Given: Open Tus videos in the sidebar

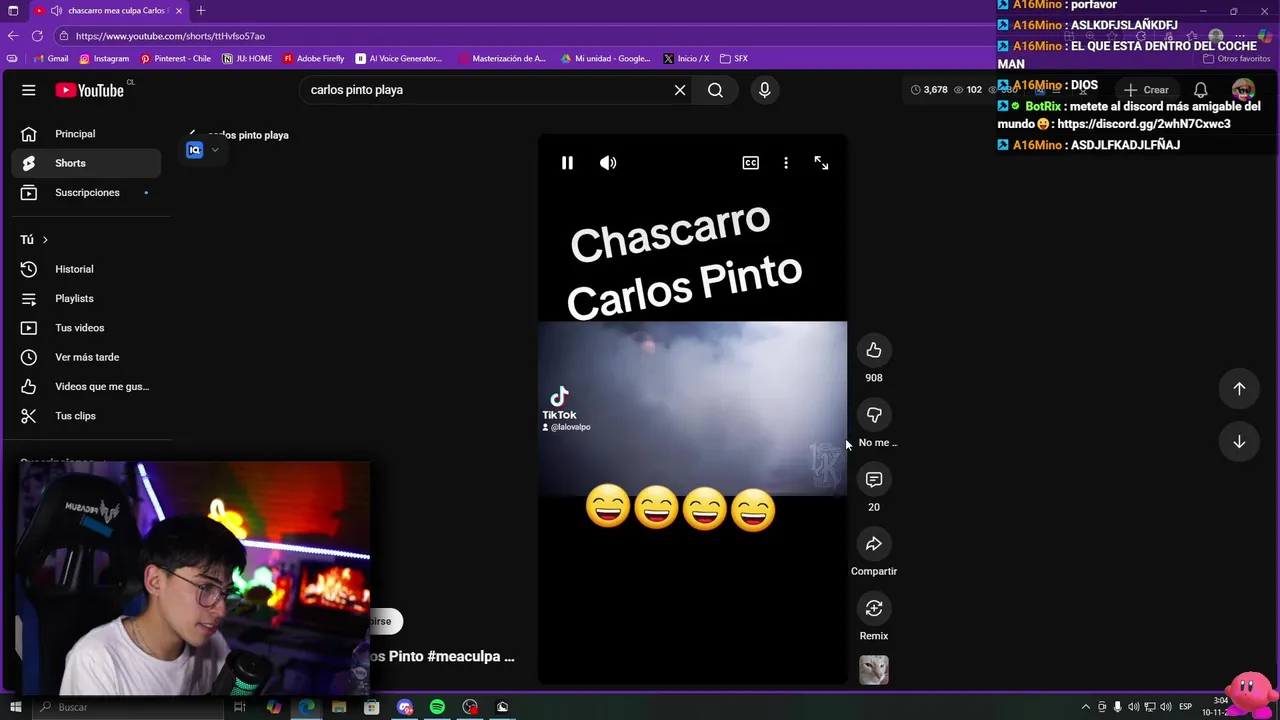Looking at the screenshot, I should click(86, 328).
